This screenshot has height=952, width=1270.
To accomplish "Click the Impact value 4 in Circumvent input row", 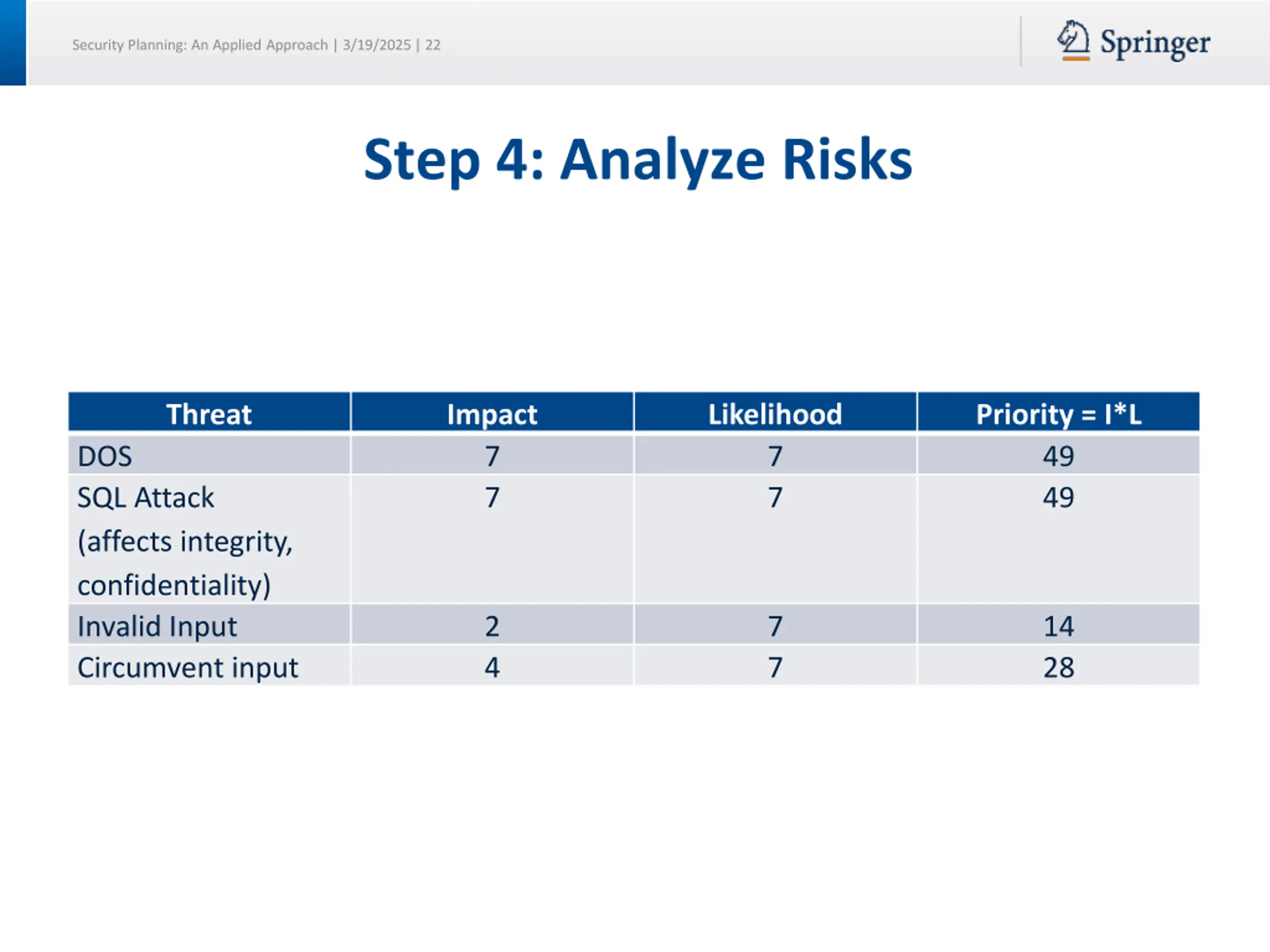I will tap(492, 667).
